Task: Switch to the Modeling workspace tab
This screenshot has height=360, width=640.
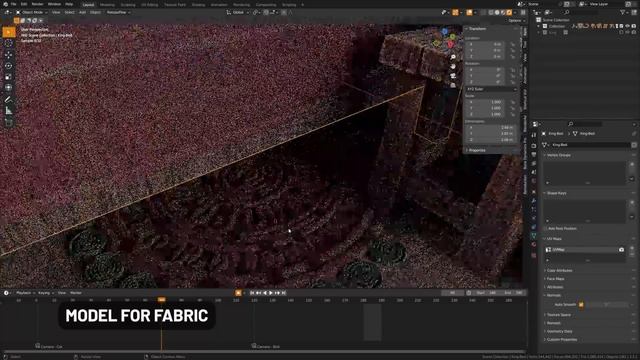Action: (107, 5)
